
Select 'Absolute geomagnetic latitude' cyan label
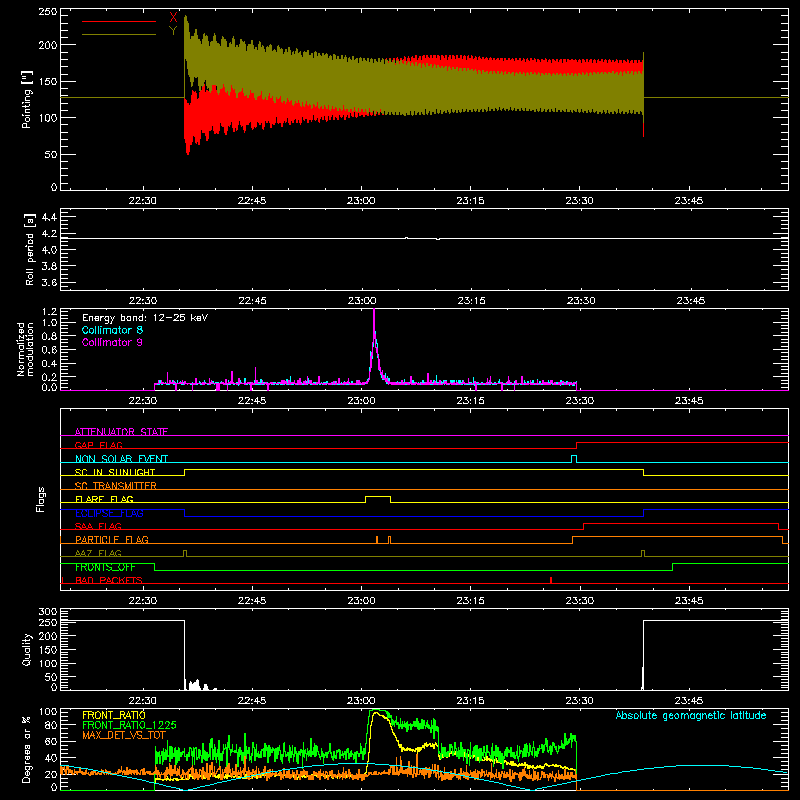691,715
